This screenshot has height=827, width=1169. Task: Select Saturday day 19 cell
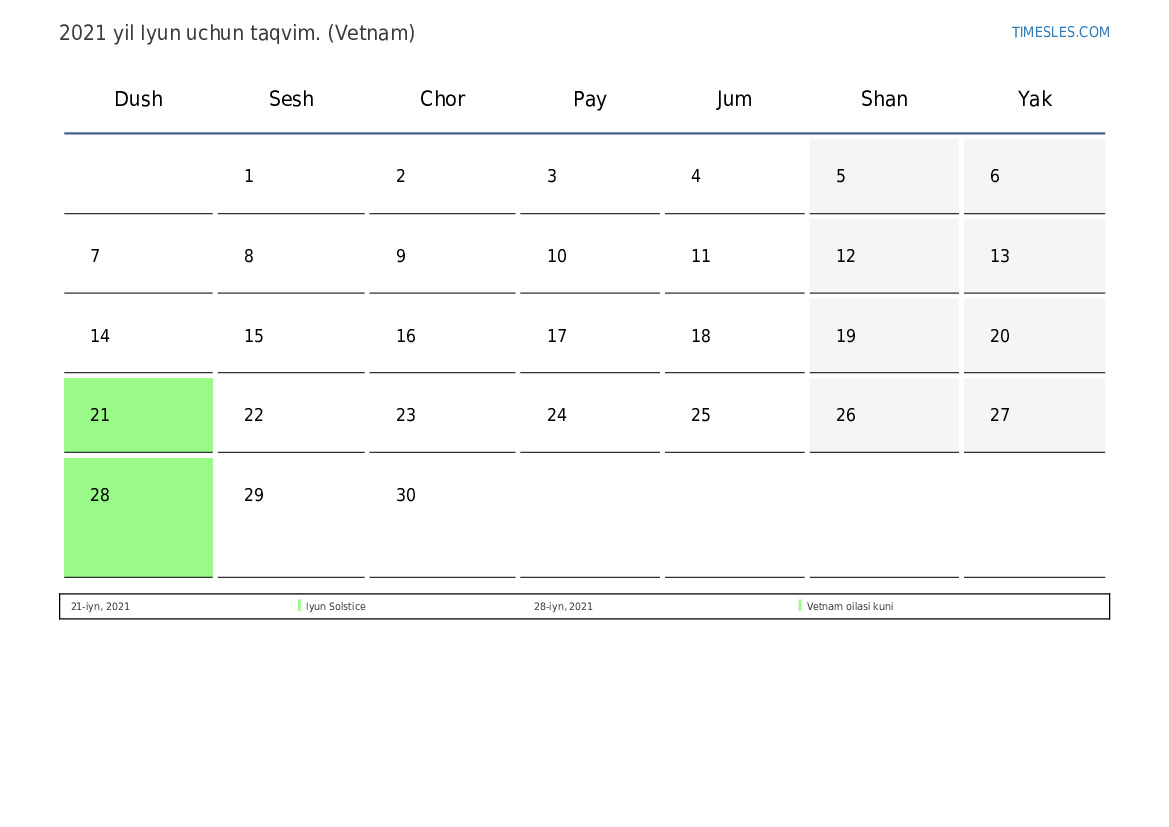tap(884, 336)
